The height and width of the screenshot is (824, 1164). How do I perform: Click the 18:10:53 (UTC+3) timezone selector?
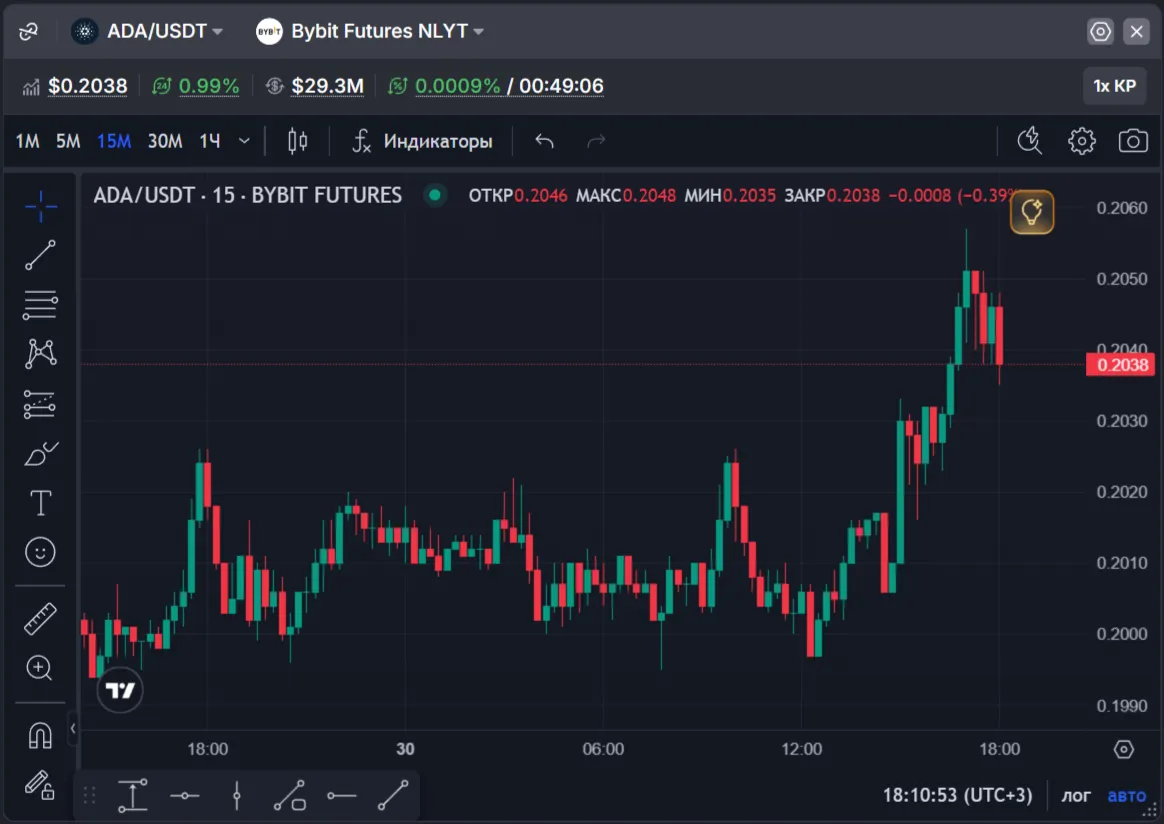958,795
